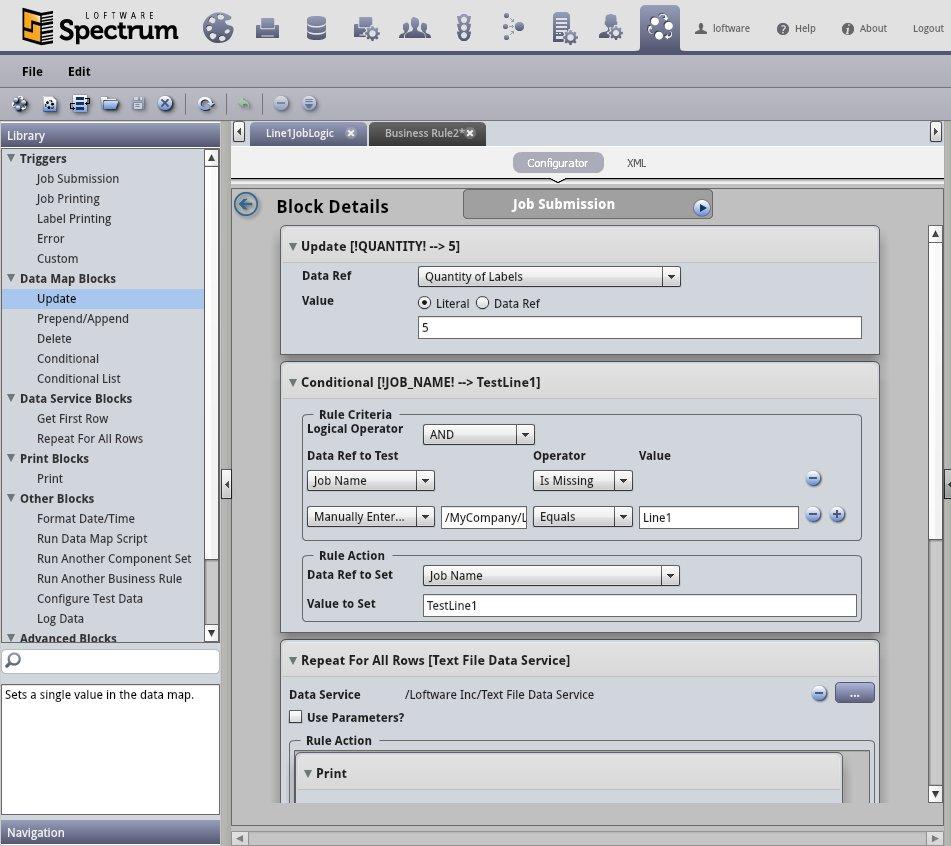Enable the Use Parameters checkbox
951x846 pixels.
[x=295, y=717]
